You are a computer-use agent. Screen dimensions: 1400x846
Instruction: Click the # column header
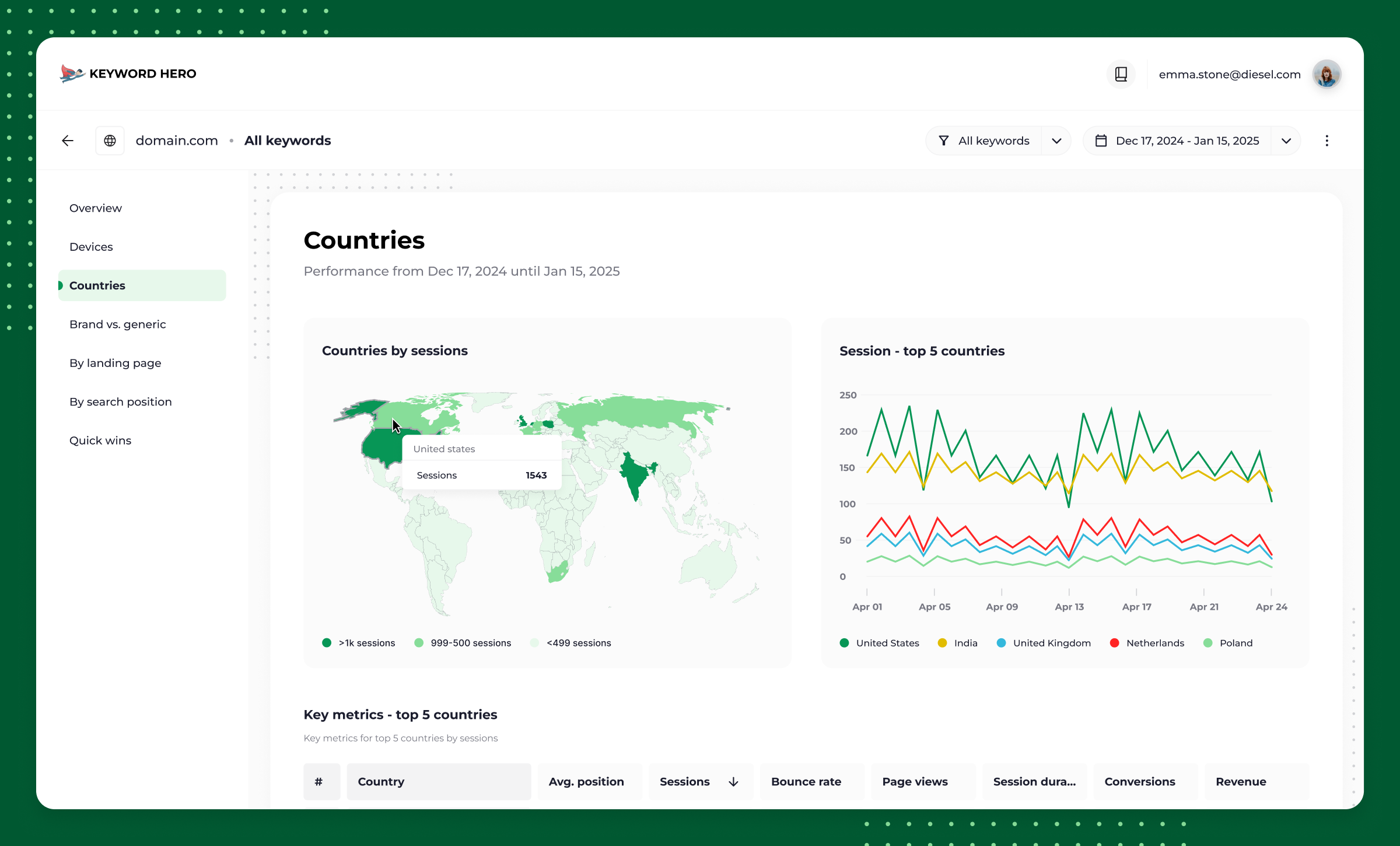tap(321, 781)
